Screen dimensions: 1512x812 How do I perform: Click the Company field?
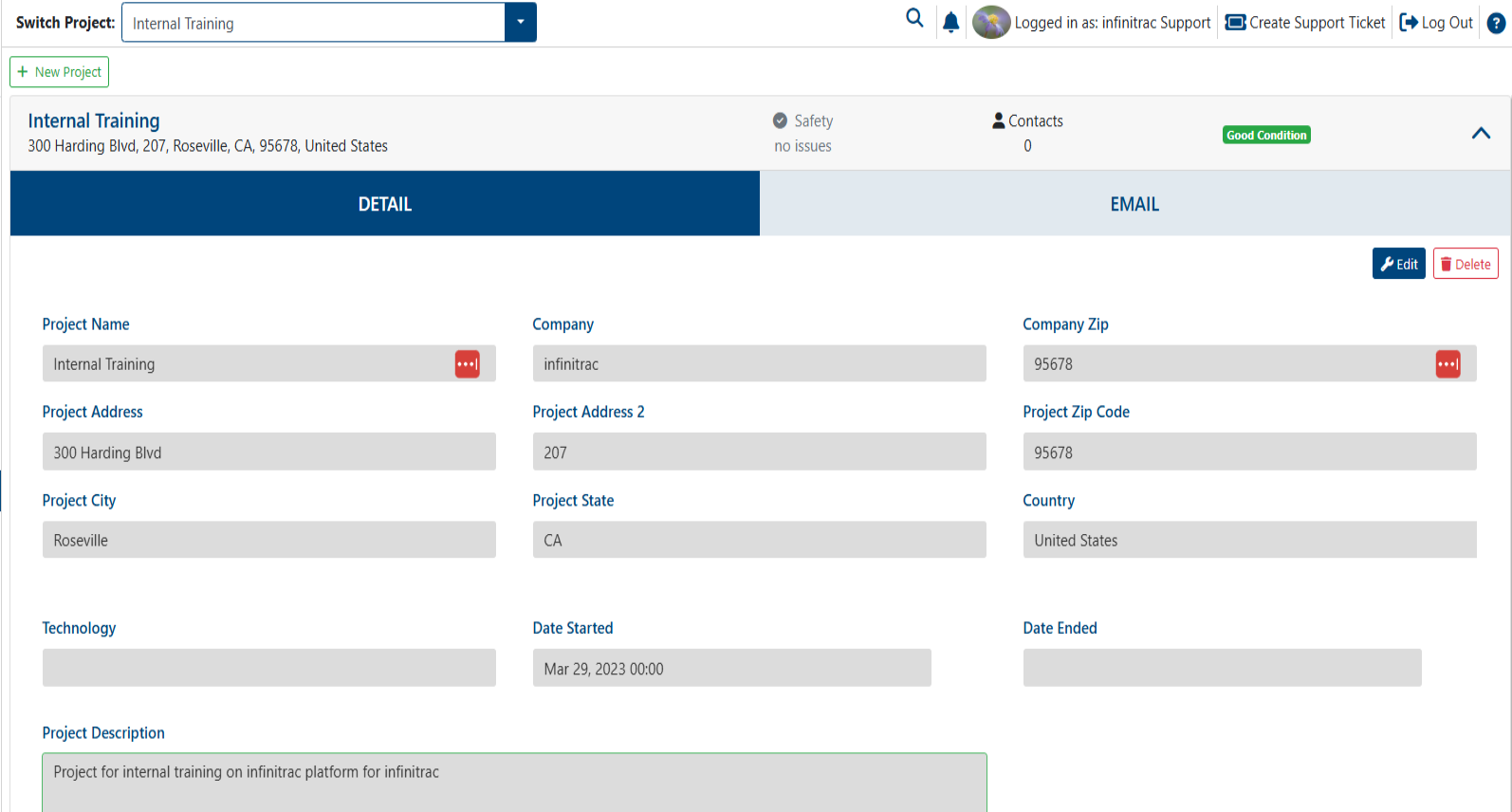coord(759,363)
